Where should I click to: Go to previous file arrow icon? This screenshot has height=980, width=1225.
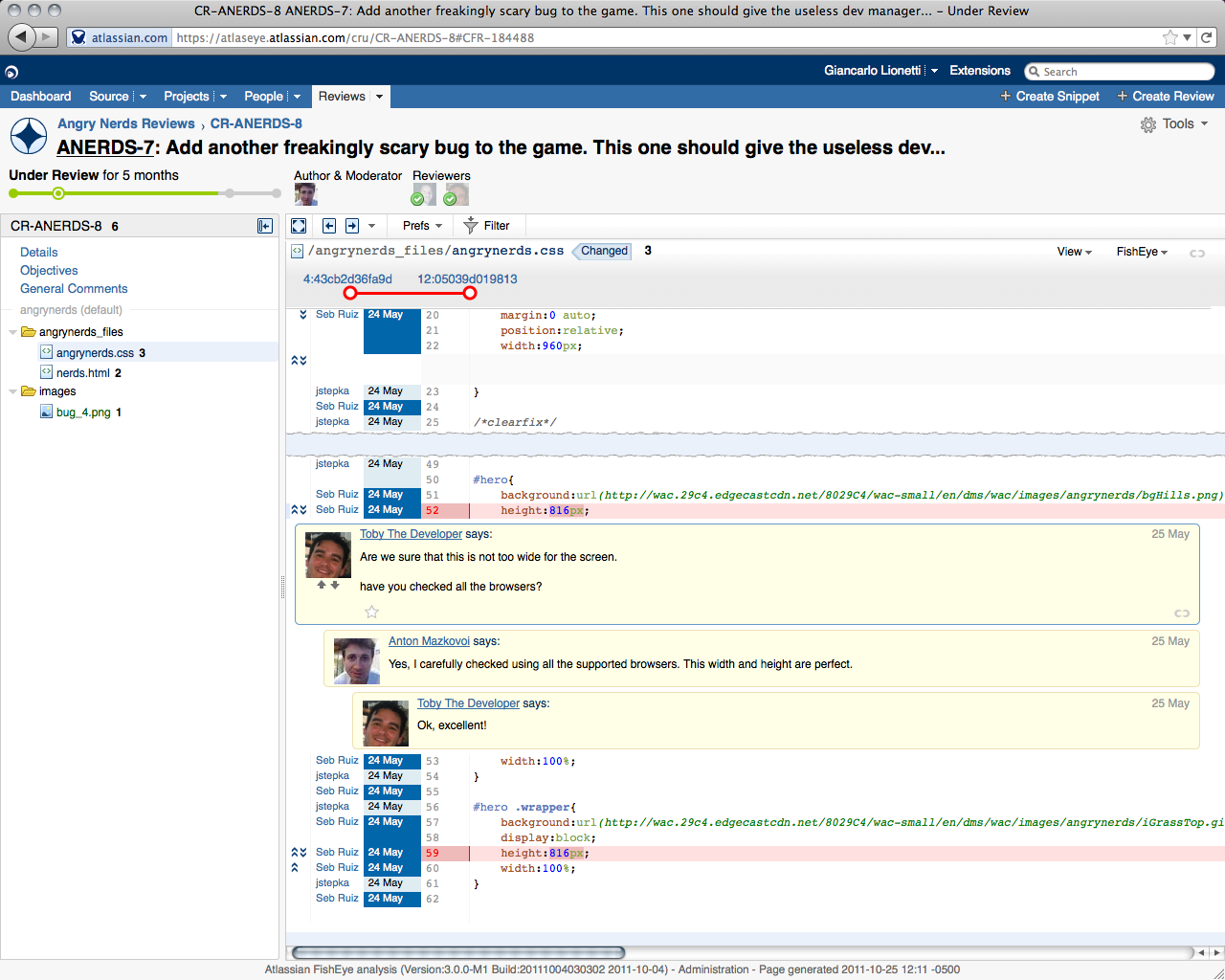329,226
